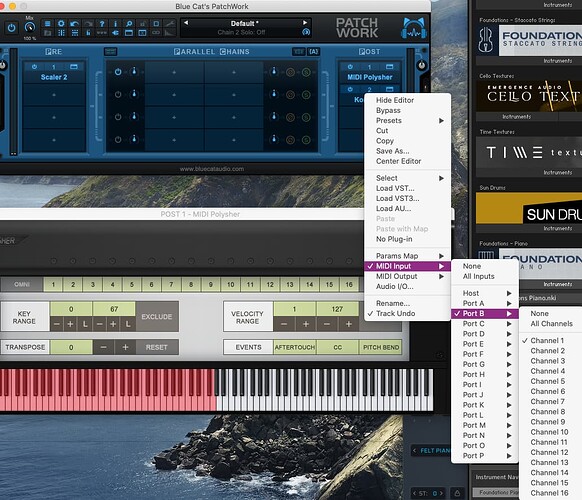Toggle power for the third parallel chain
582x500 pixels.
[x=118, y=117]
